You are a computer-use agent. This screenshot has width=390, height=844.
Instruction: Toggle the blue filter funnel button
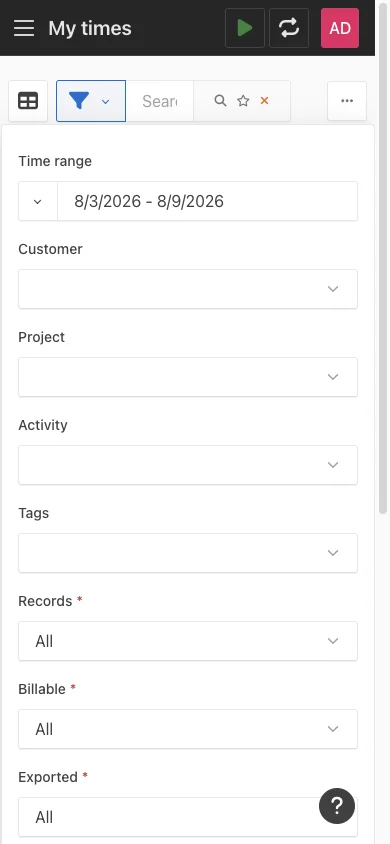coord(91,101)
